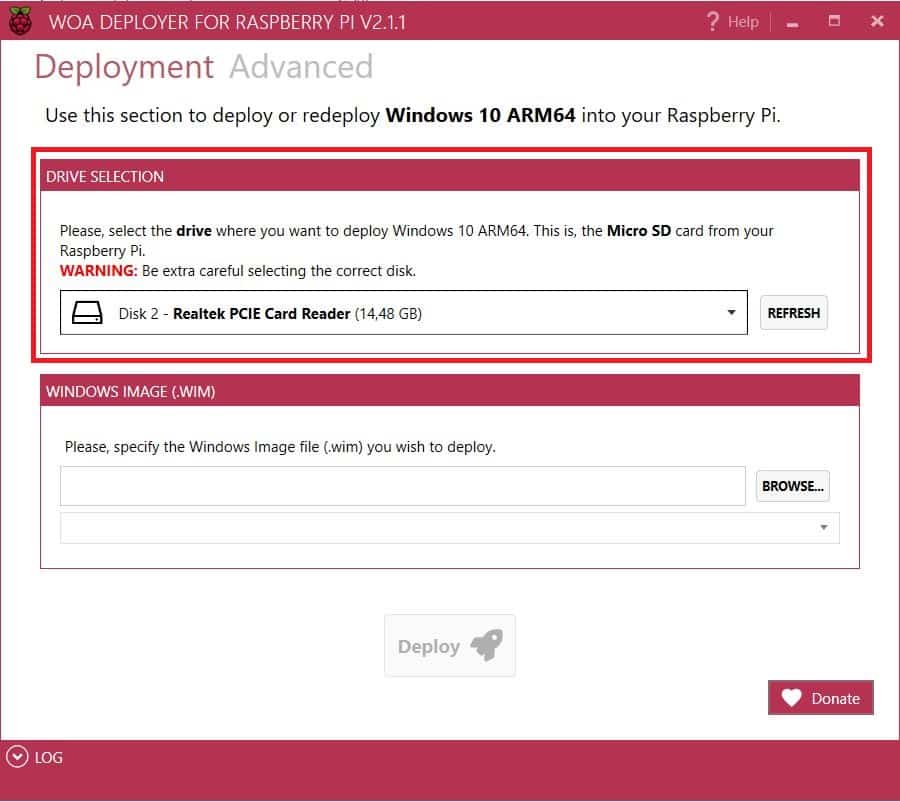Maximize the WOA Deployer window
900x802 pixels.
834,21
